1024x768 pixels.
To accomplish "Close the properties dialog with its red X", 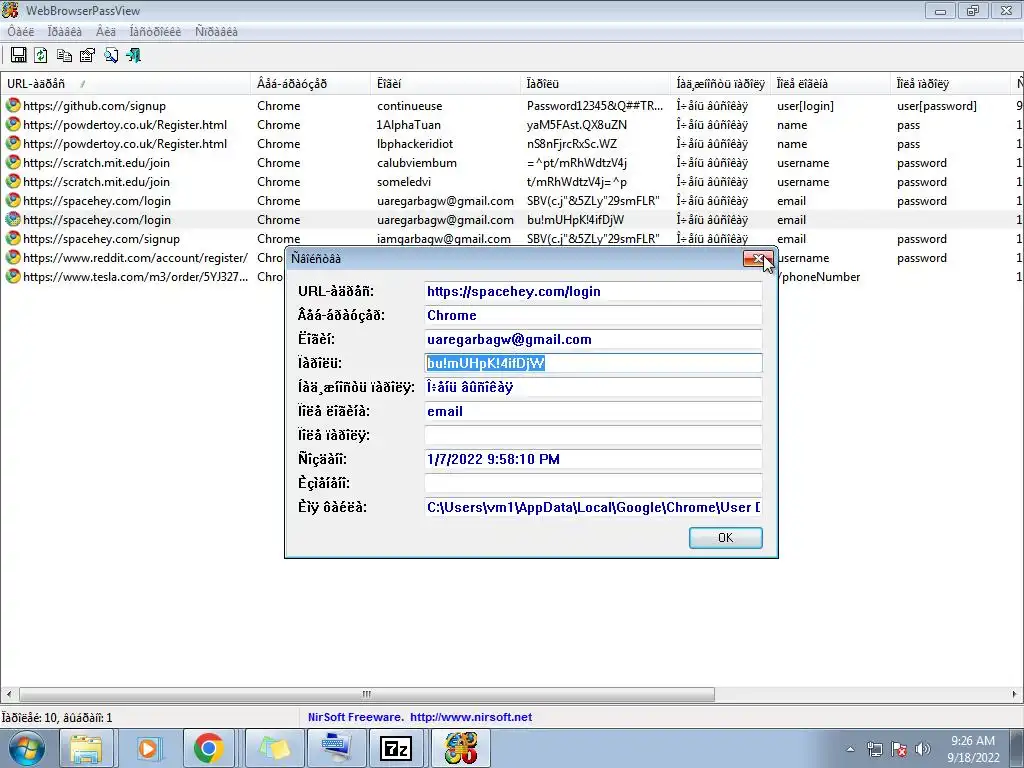I will coord(758,259).
